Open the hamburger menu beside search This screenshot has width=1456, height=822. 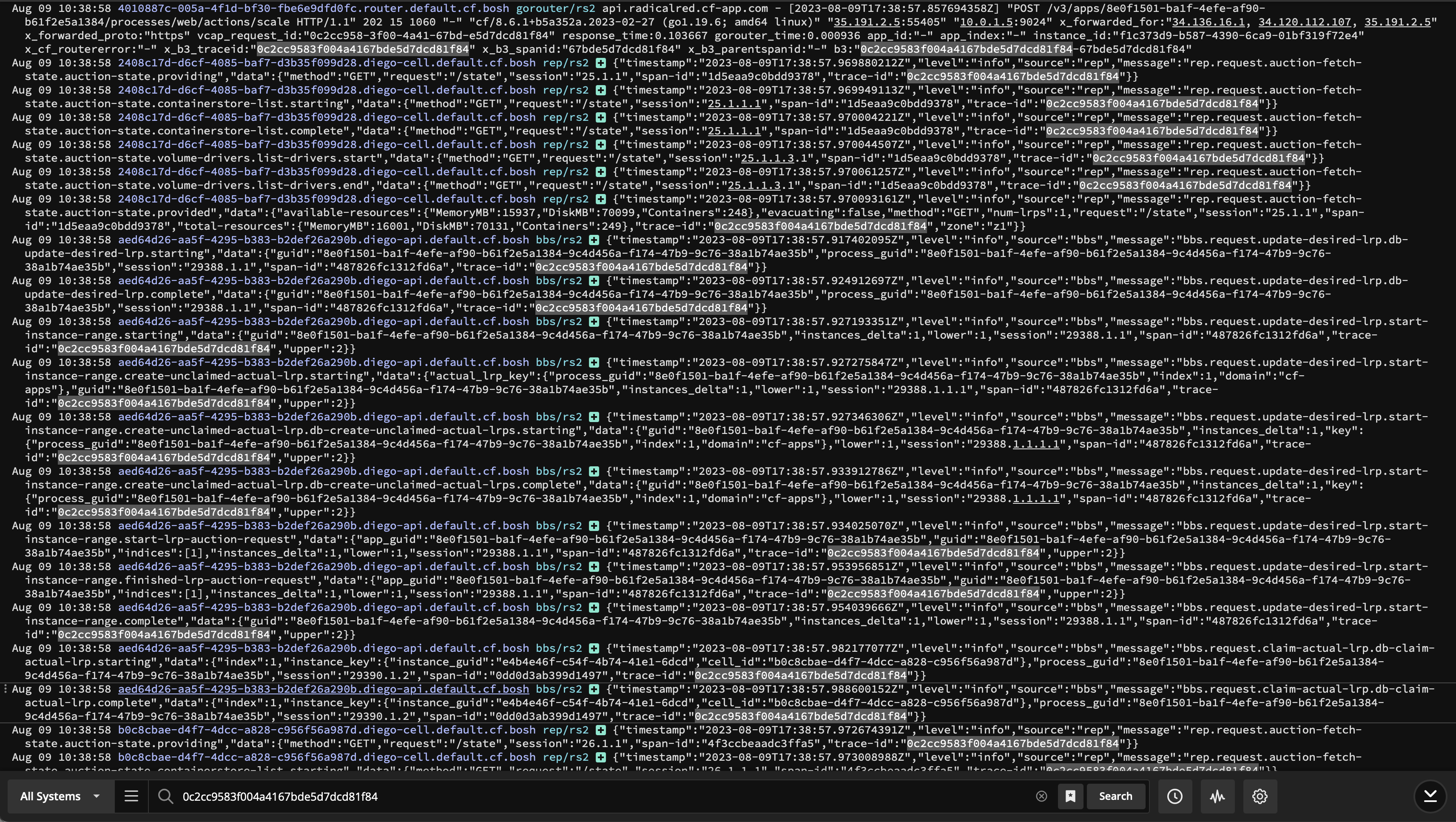point(131,796)
